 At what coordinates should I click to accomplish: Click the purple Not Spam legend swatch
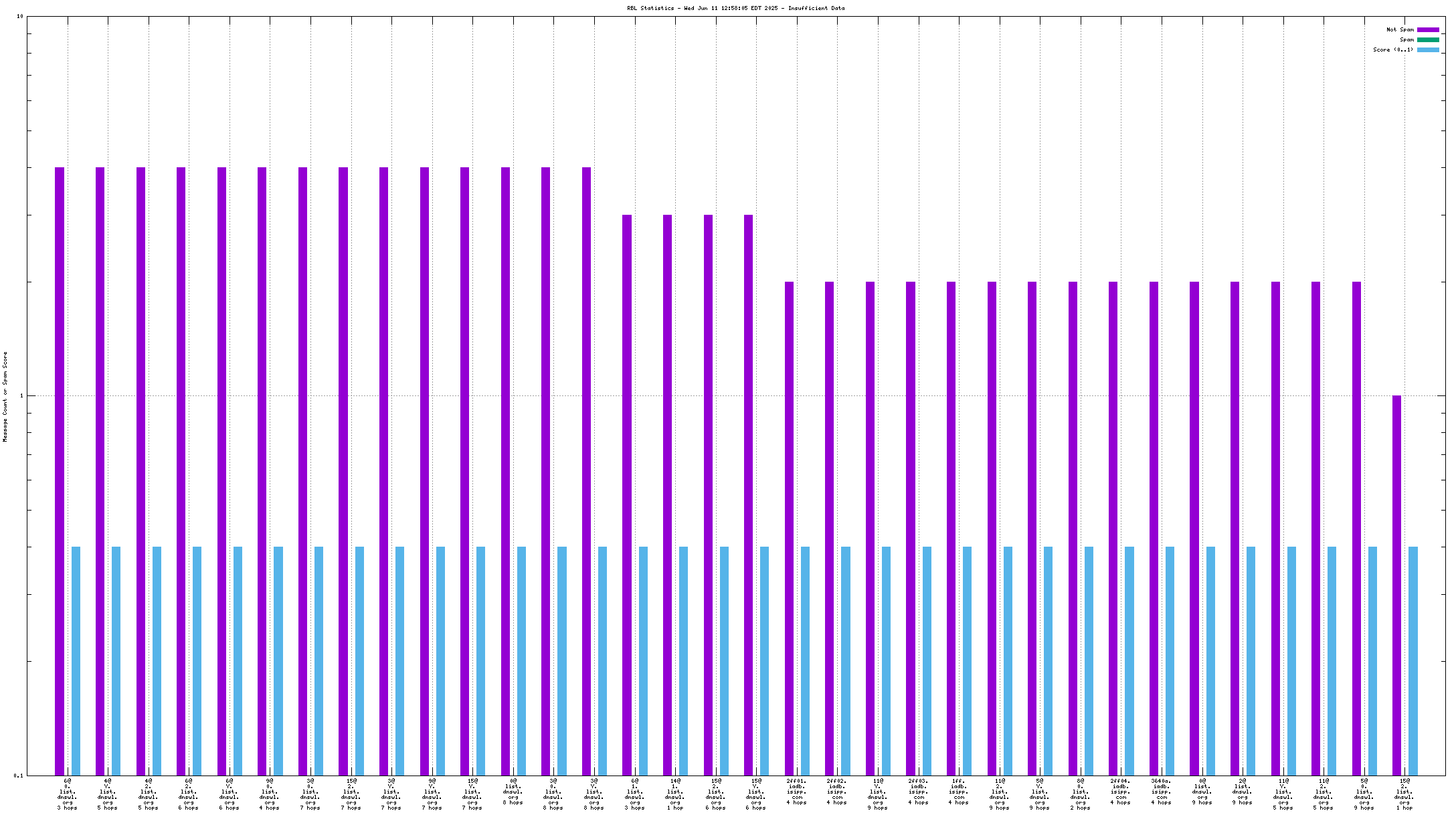1428,29
